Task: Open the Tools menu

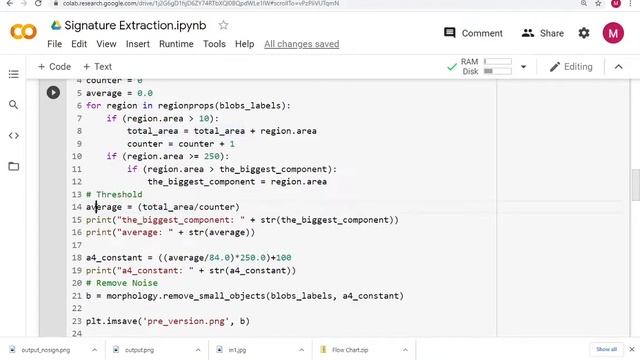Action: [x=214, y=44]
